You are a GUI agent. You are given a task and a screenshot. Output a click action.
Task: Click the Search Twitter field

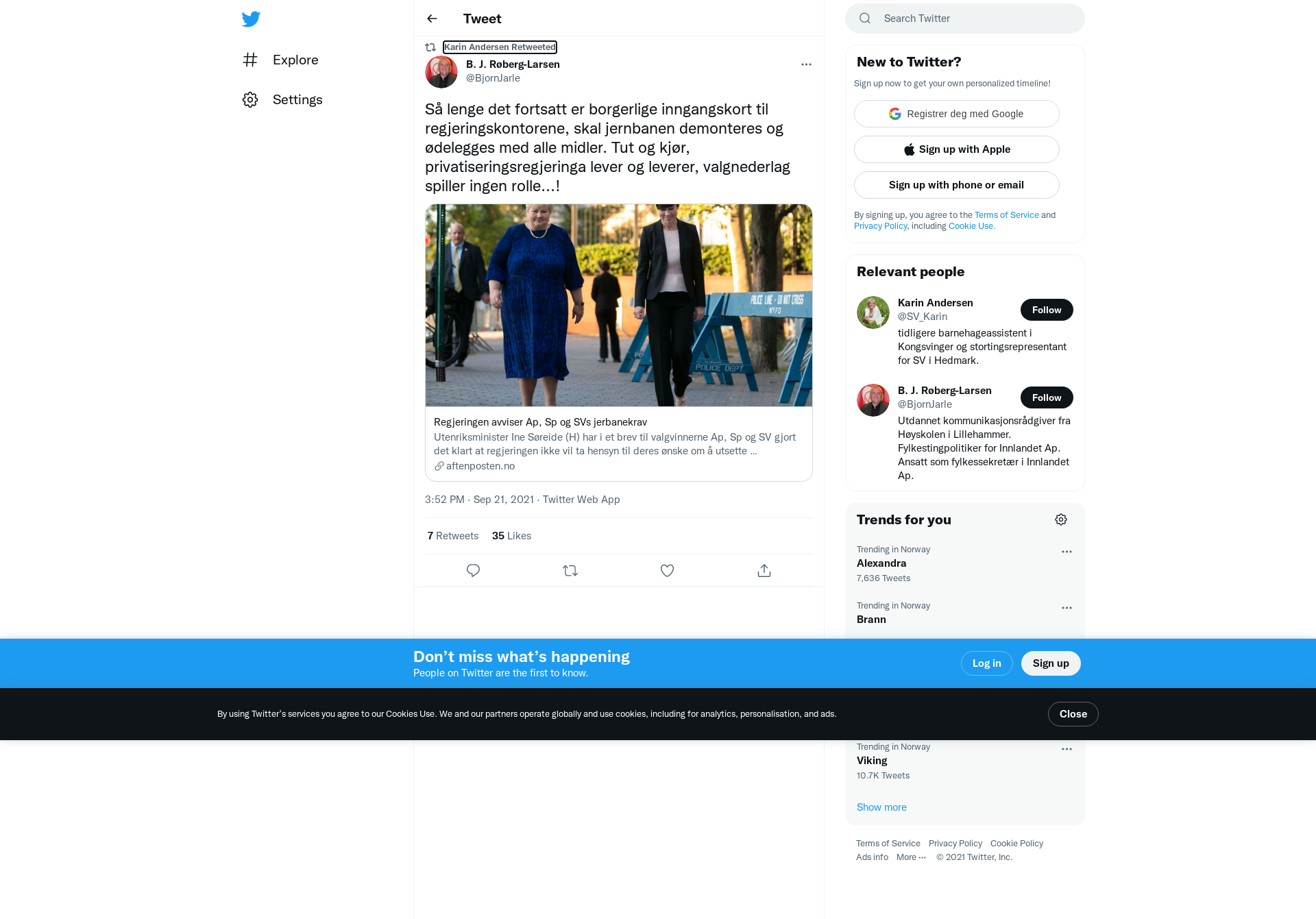click(965, 19)
